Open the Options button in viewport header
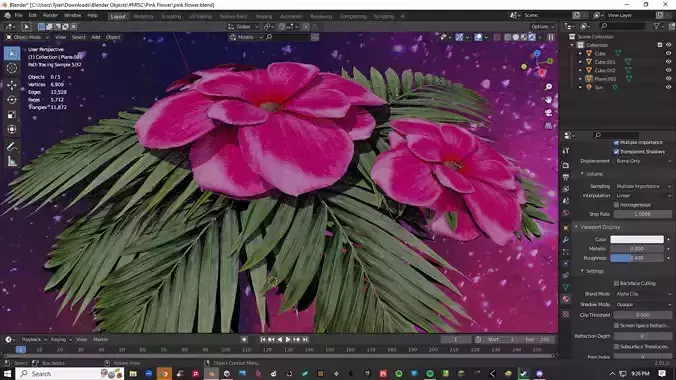676x380 pixels. click(x=542, y=27)
